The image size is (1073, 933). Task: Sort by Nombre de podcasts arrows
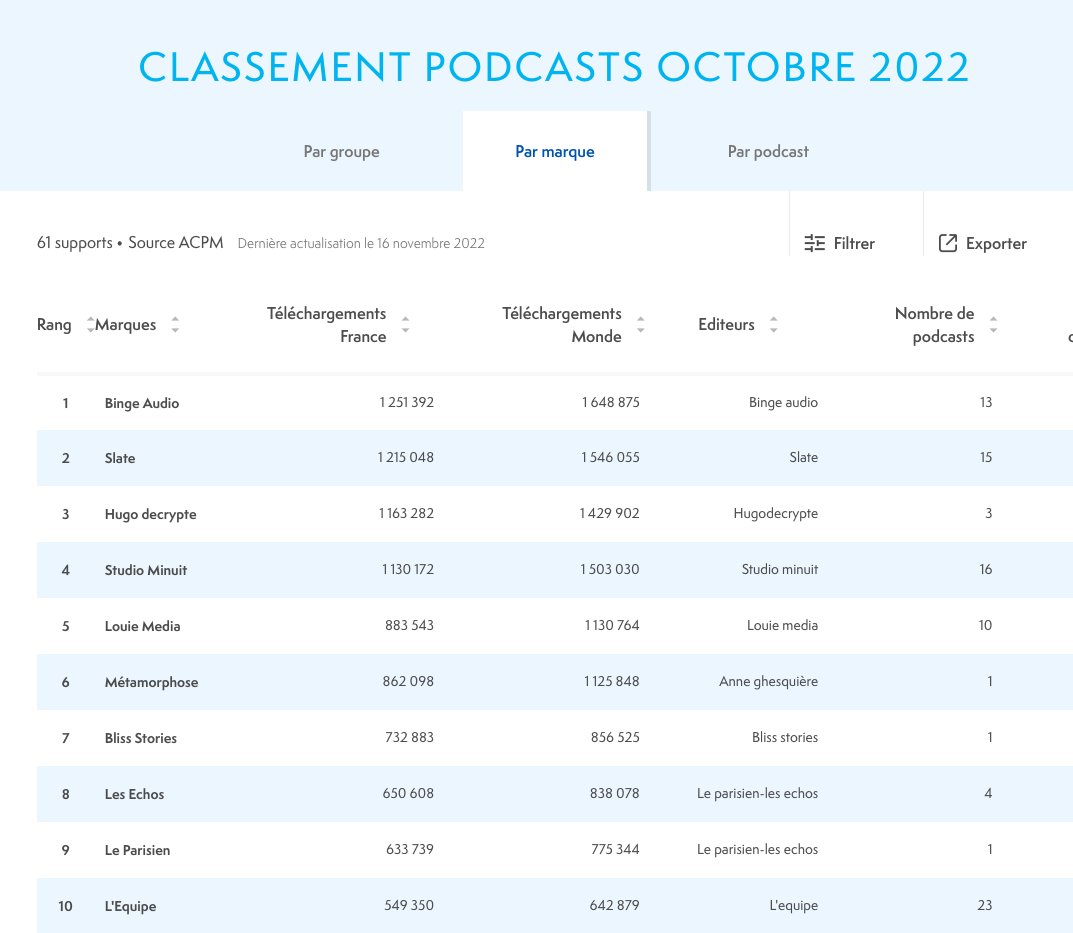(x=993, y=324)
